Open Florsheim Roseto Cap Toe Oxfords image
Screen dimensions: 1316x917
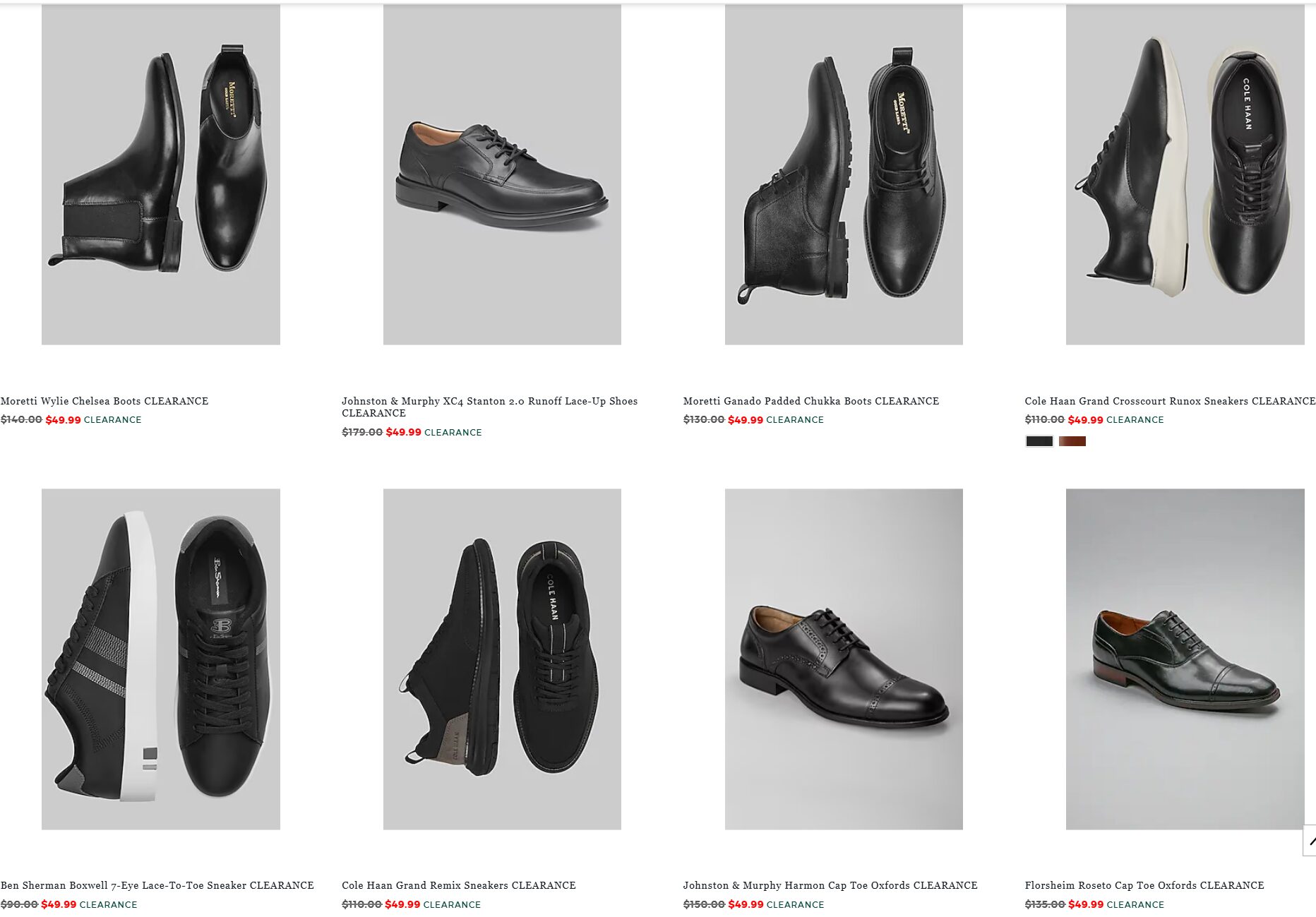click(1185, 659)
